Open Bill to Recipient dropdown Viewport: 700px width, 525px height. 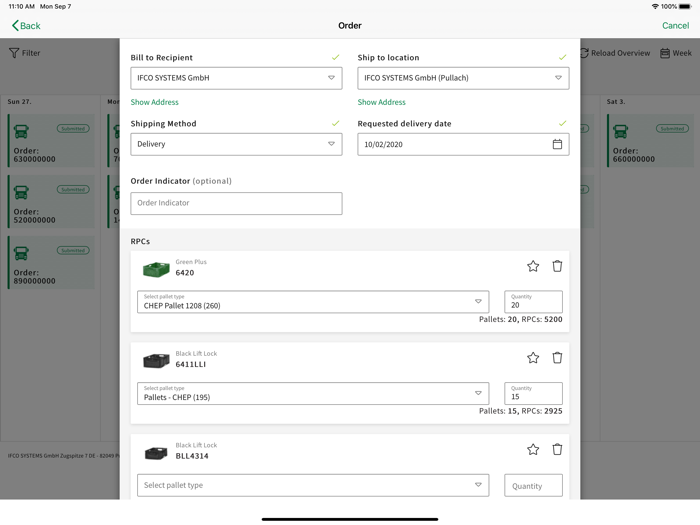pos(236,78)
